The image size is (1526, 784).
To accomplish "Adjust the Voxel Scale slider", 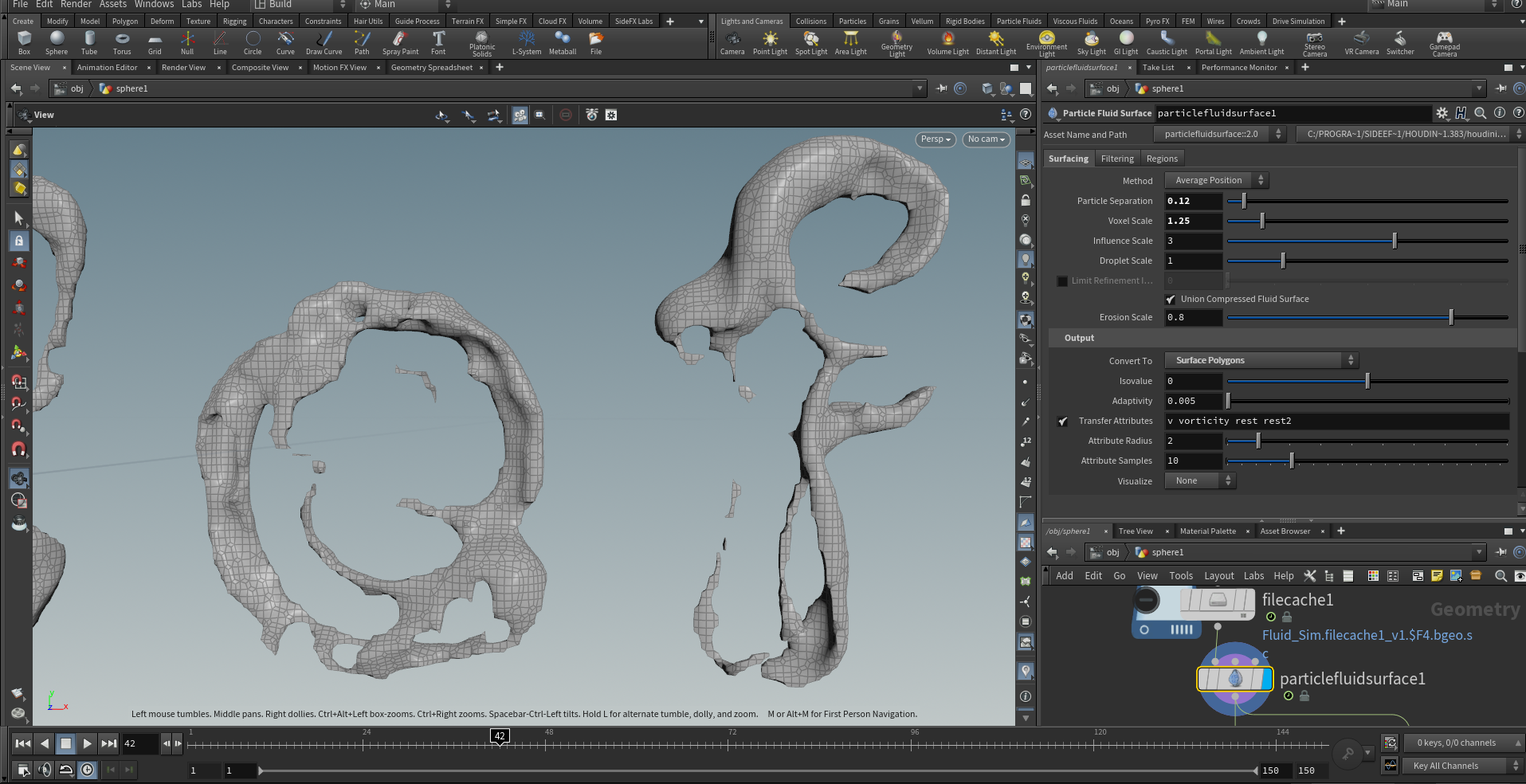I will tap(1262, 221).
